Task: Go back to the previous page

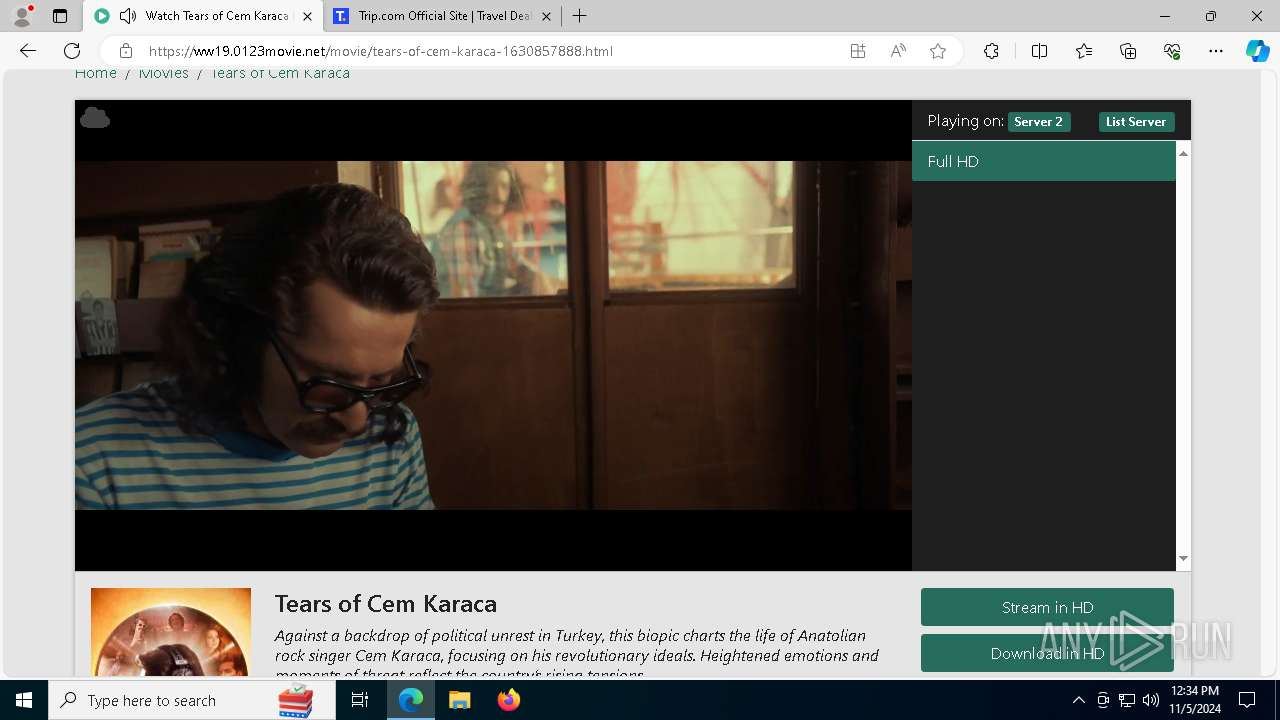Action: click(28, 51)
